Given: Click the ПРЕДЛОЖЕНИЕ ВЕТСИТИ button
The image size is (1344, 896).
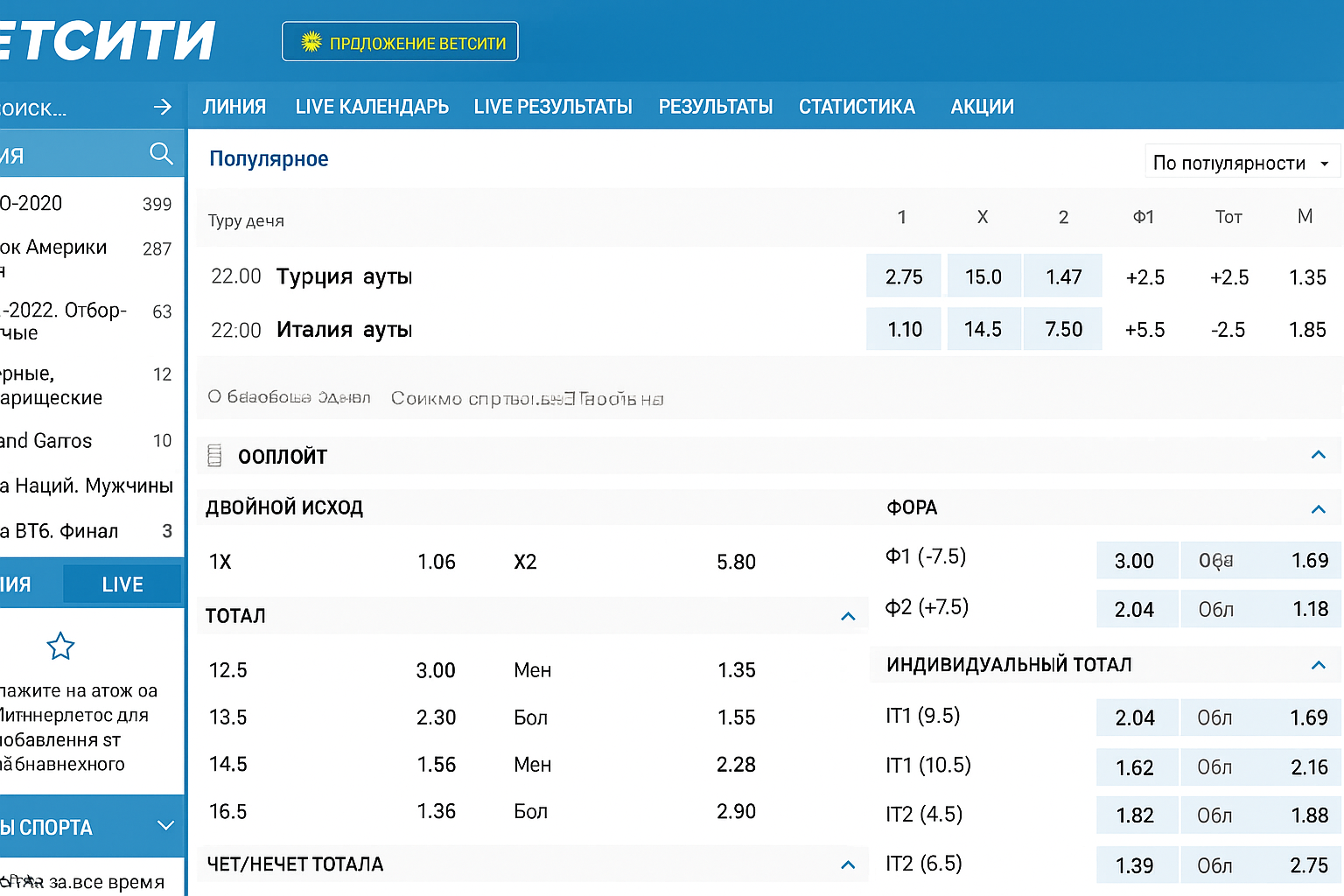Looking at the screenshot, I should [x=400, y=42].
